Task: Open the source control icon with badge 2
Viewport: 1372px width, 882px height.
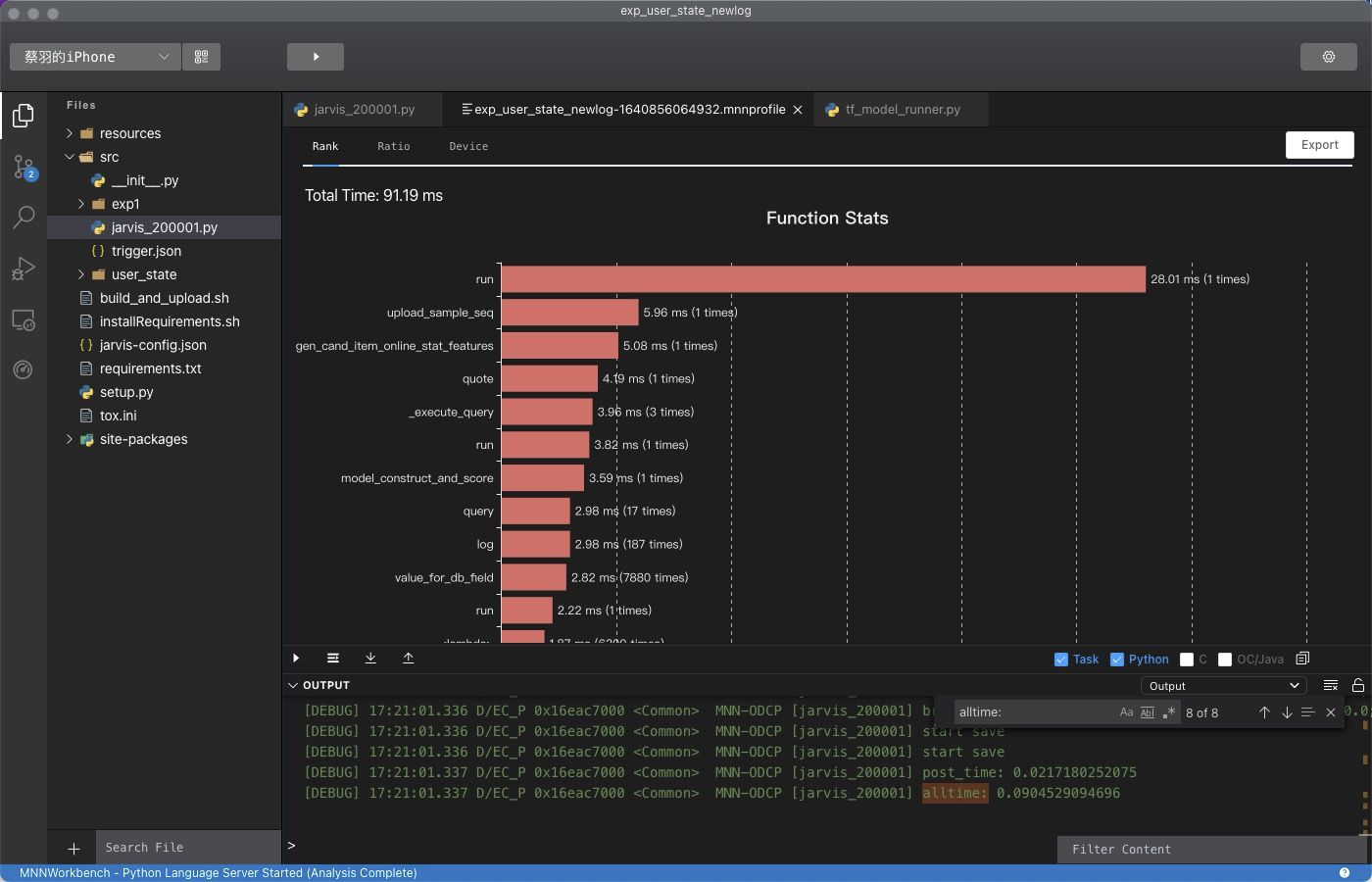Action: click(24, 167)
